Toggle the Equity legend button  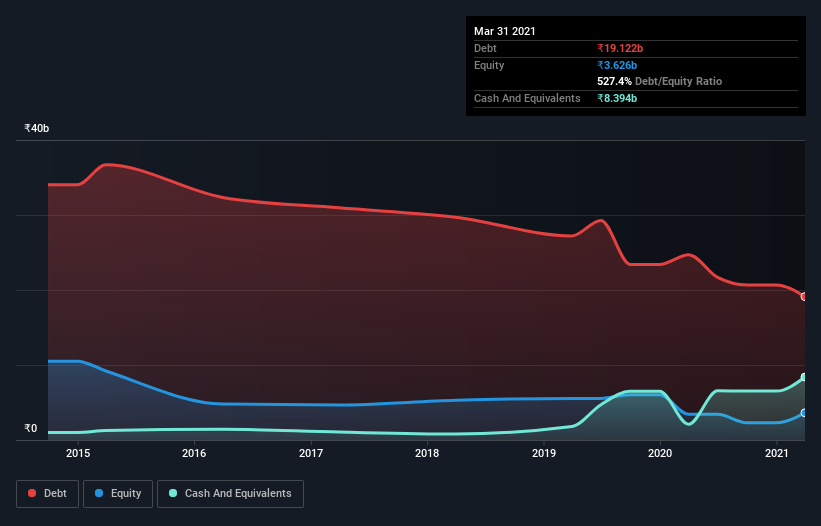click(x=118, y=494)
